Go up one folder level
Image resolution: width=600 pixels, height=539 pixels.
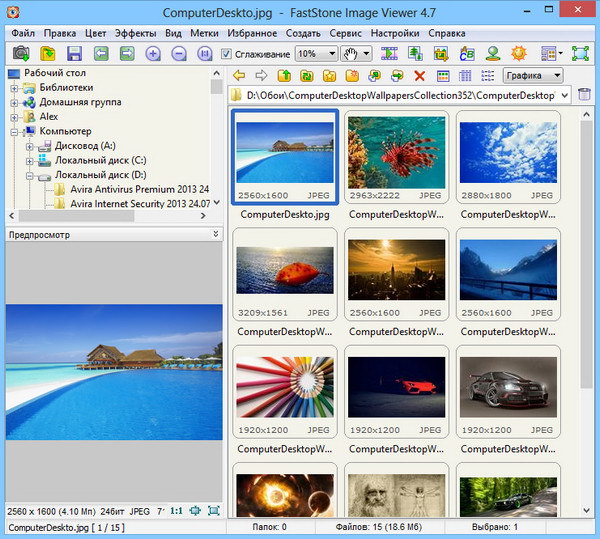(284, 76)
